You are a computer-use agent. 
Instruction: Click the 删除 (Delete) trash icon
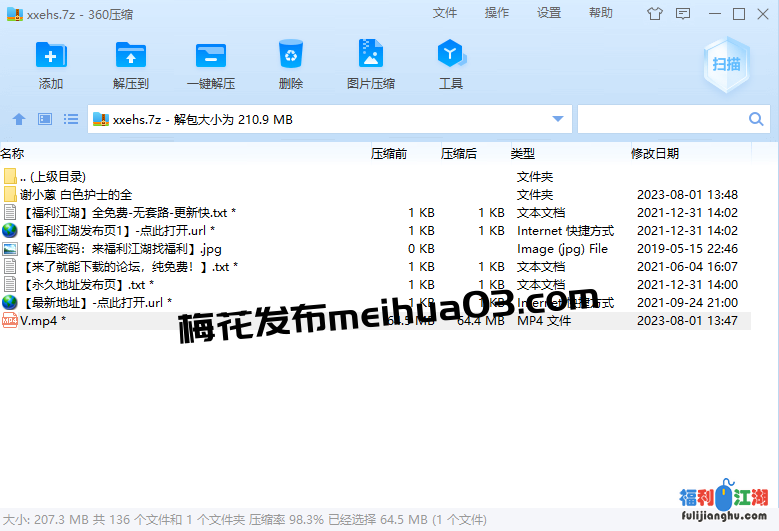coord(291,54)
